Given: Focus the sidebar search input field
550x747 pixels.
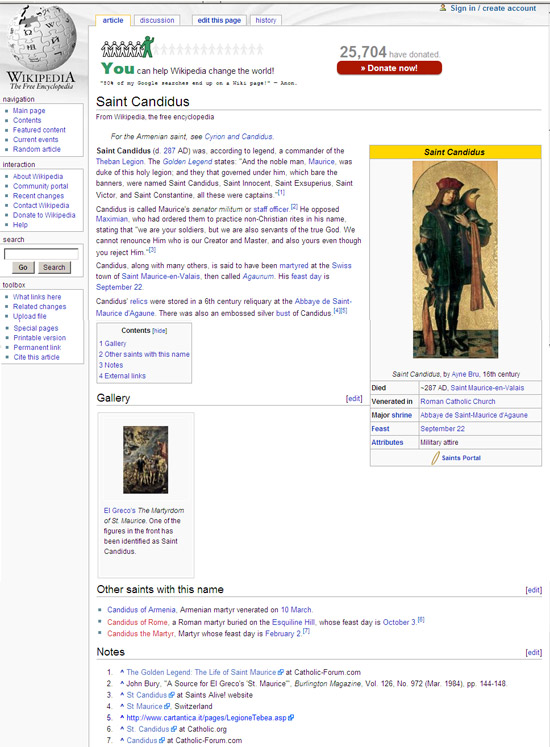Looking at the screenshot, I should (41, 254).
